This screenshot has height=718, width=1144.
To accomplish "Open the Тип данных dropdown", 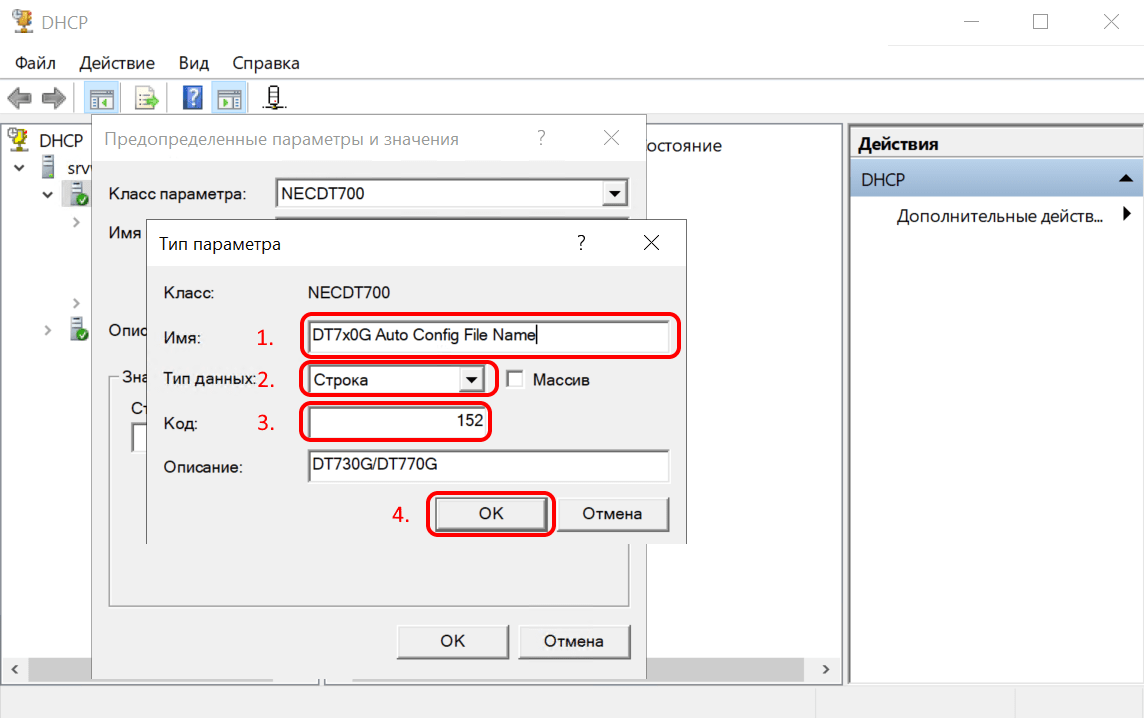I will (469, 380).
